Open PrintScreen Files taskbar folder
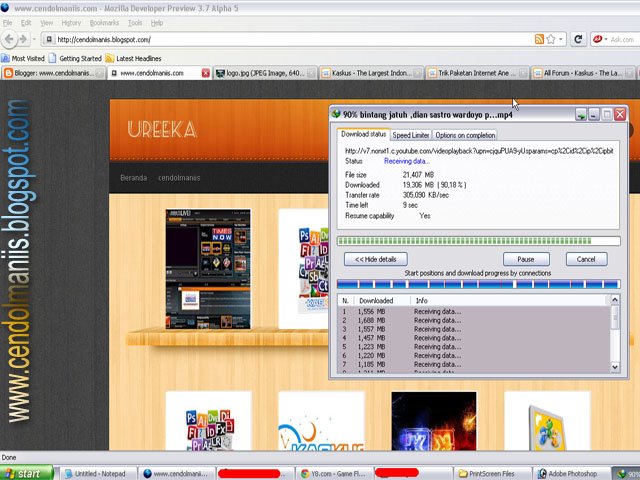640x480 pixels. click(x=492, y=473)
